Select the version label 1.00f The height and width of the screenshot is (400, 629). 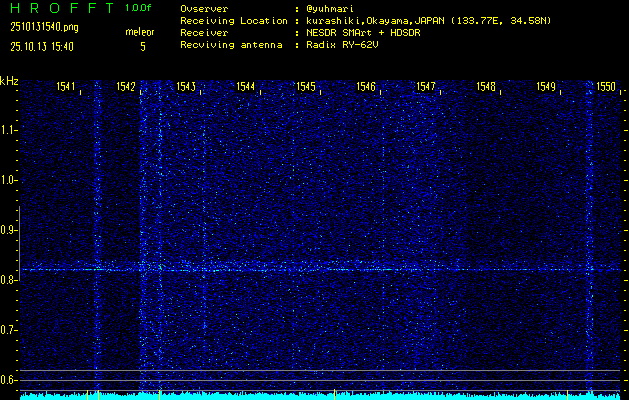pos(138,8)
